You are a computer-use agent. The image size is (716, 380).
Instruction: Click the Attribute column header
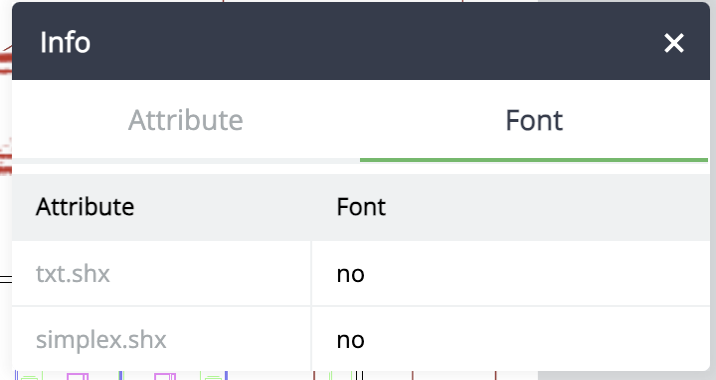[x=85, y=207]
